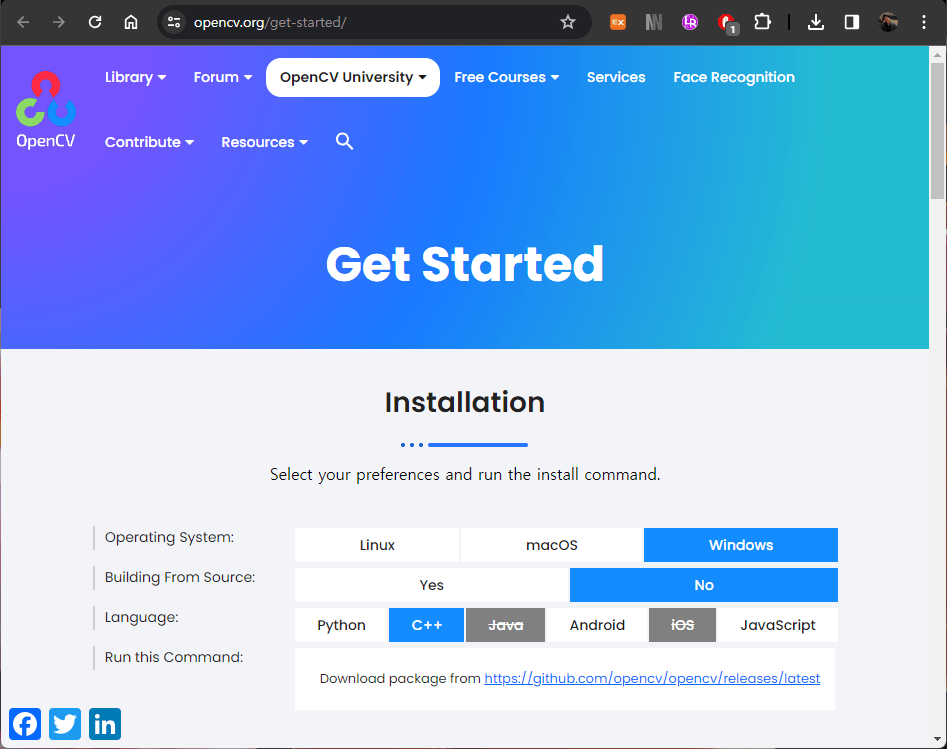The width and height of the screenshot is (948, 749).
Task: Click the OpenCV logo in the header
Action: (45, 110)
